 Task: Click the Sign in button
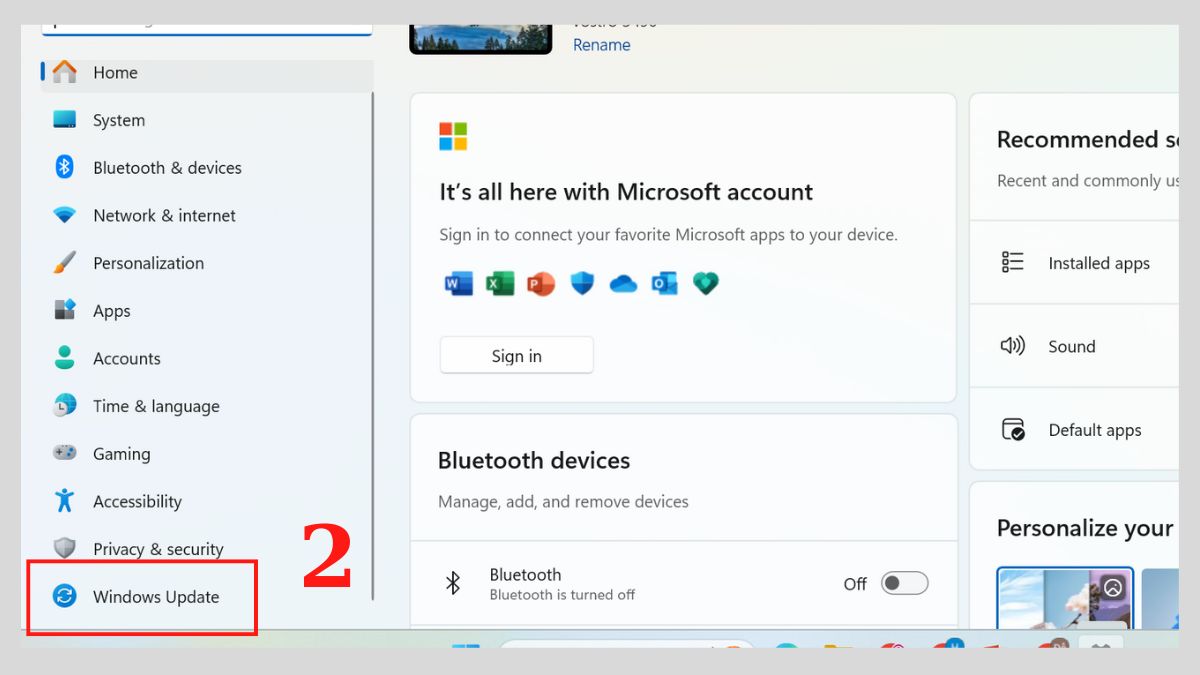pyautogui.click(x=516, y=356)
